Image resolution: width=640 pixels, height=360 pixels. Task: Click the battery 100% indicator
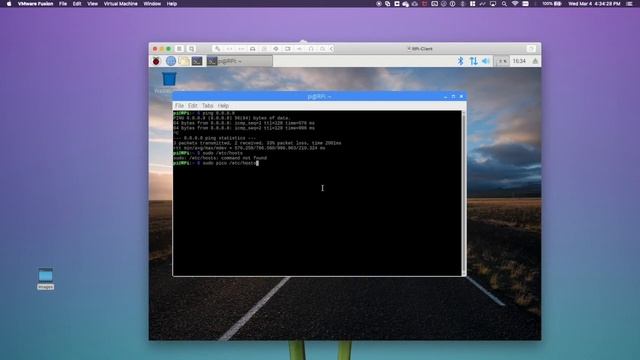tap(551, 4)
